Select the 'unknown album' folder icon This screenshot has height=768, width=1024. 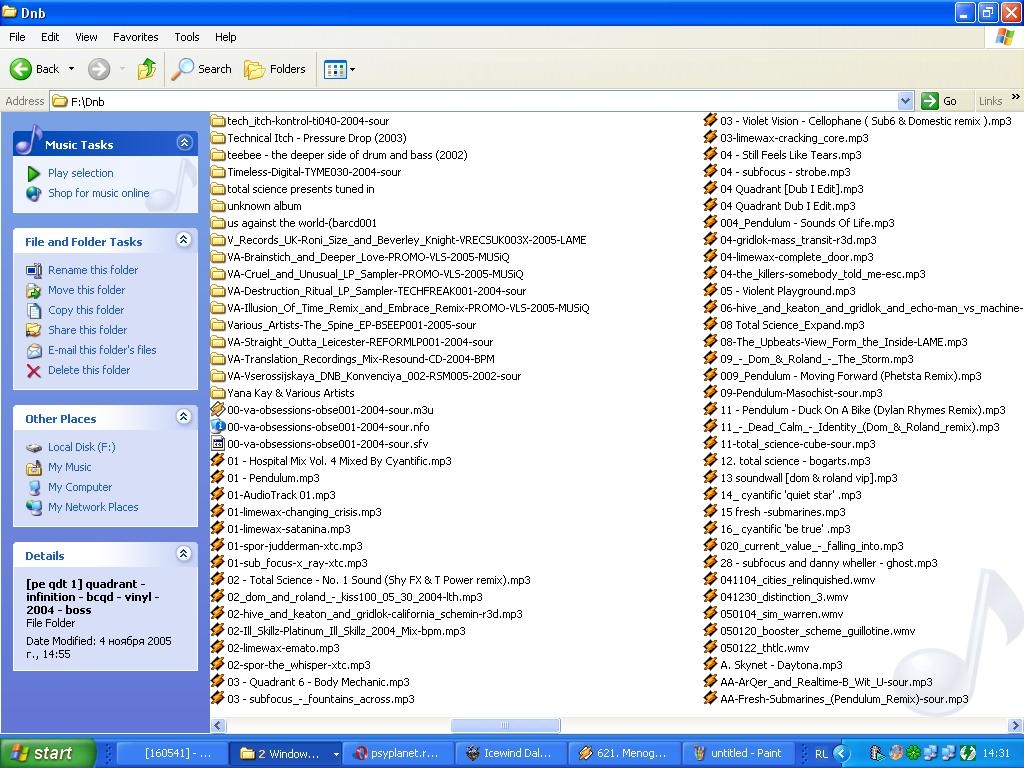[x=218, y=206]
